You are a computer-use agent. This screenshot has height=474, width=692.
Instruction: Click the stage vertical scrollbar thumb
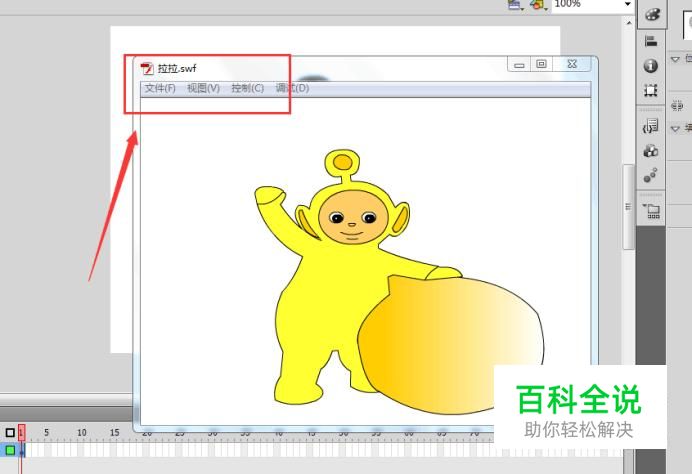click(x=628, y=207)
